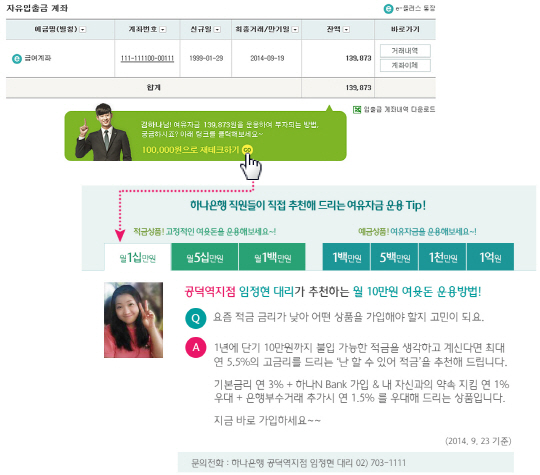Click the 거래내역 button
The height and width of the screenshot is (475, 540).
405,51
